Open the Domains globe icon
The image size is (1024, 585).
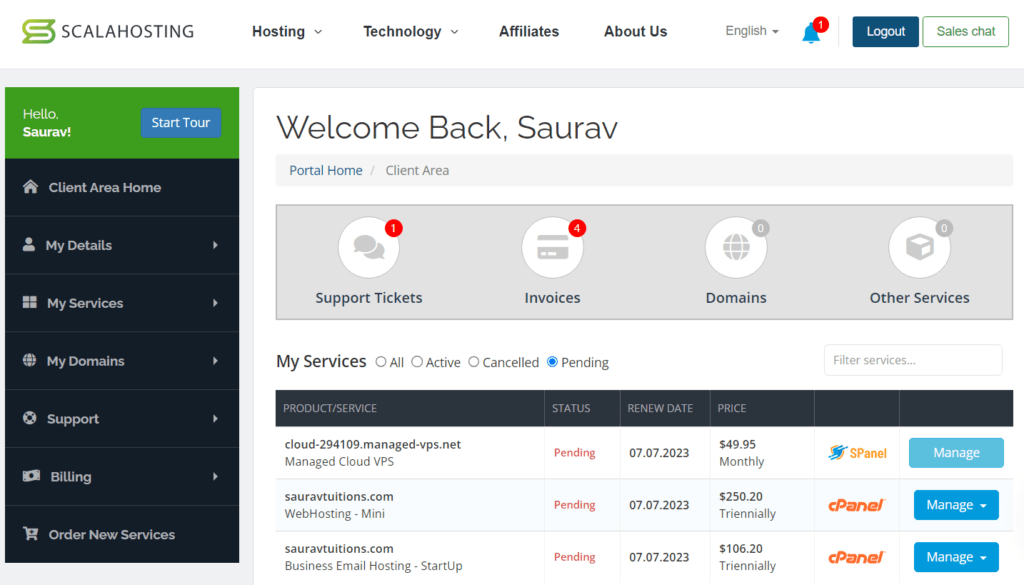pos(736,245)
